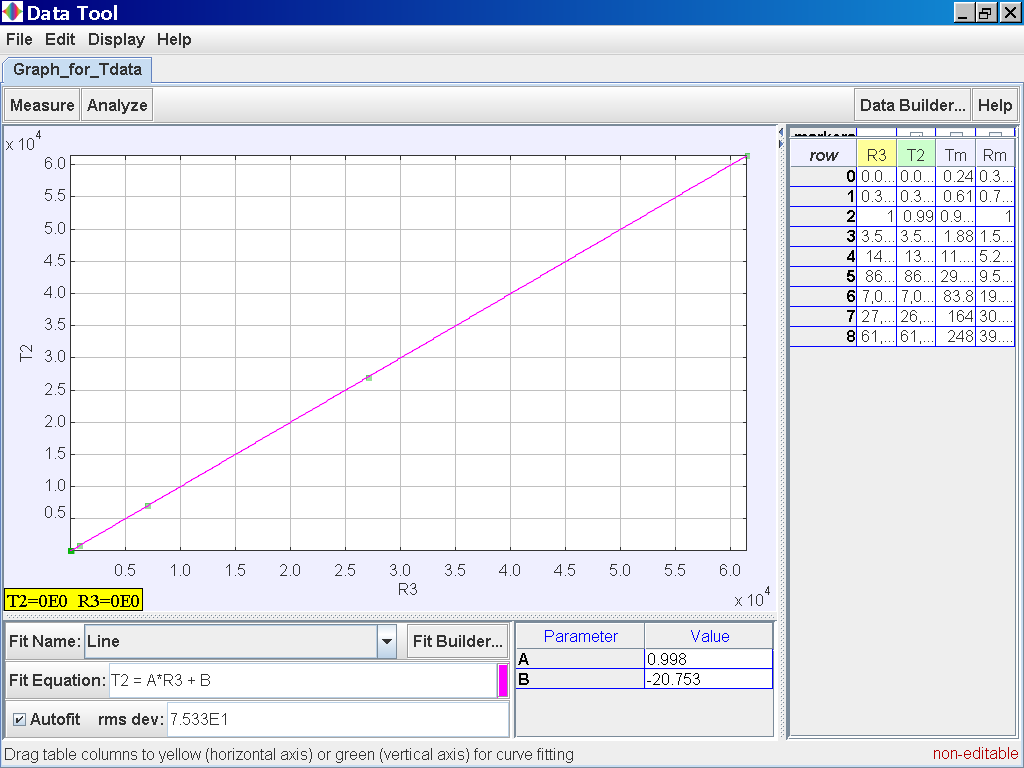1024x768 pixels.
Task: Click the Measure button
Action: (42, 105)
